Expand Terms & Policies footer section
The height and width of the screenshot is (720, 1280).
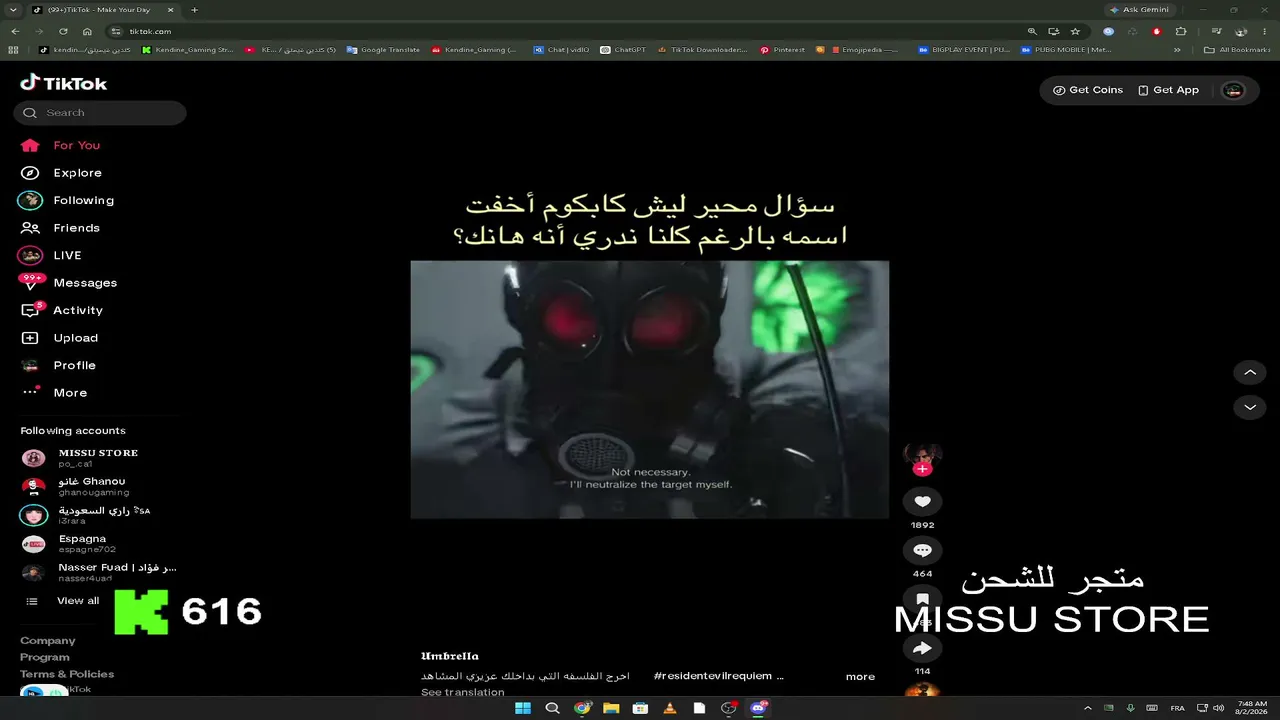pos(67,674)
